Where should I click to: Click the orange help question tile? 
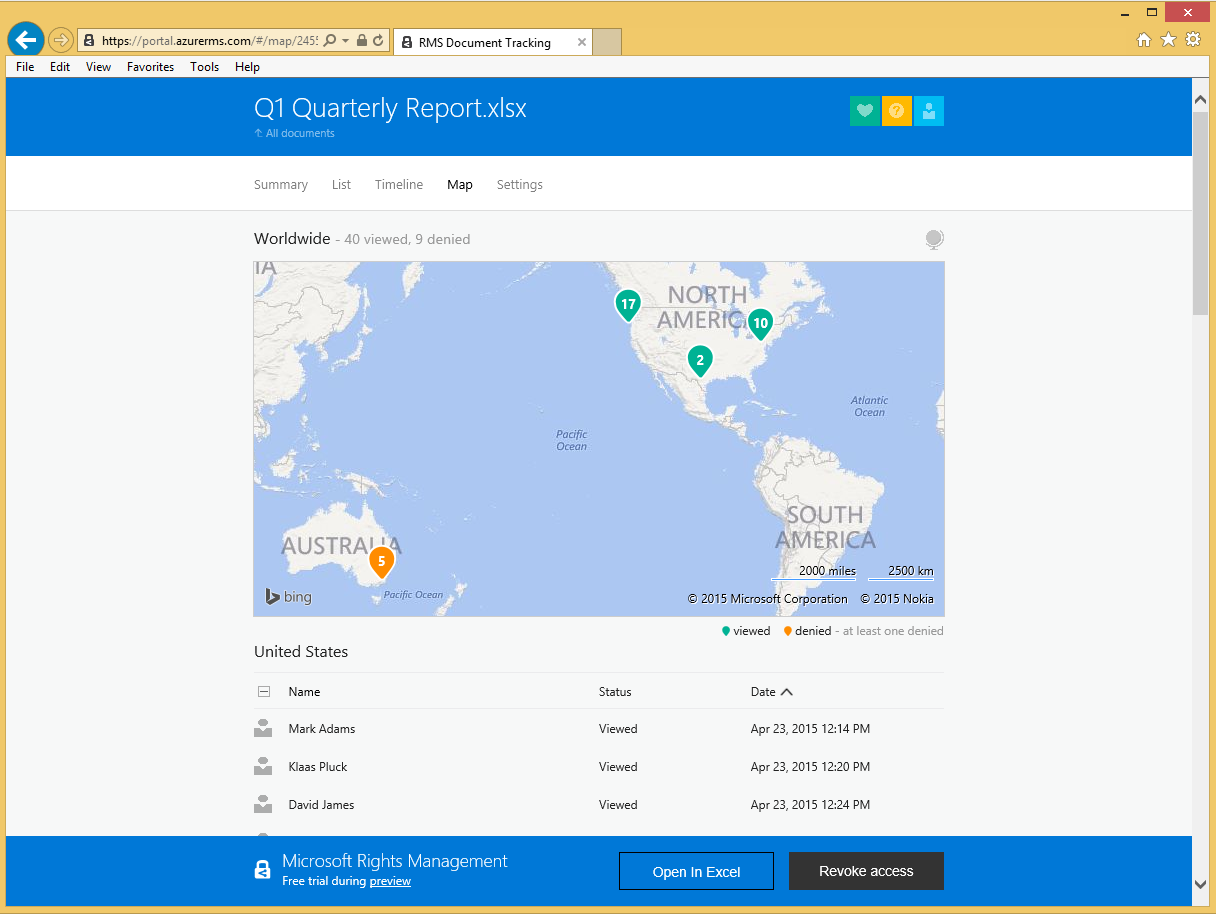coord(897,111)
